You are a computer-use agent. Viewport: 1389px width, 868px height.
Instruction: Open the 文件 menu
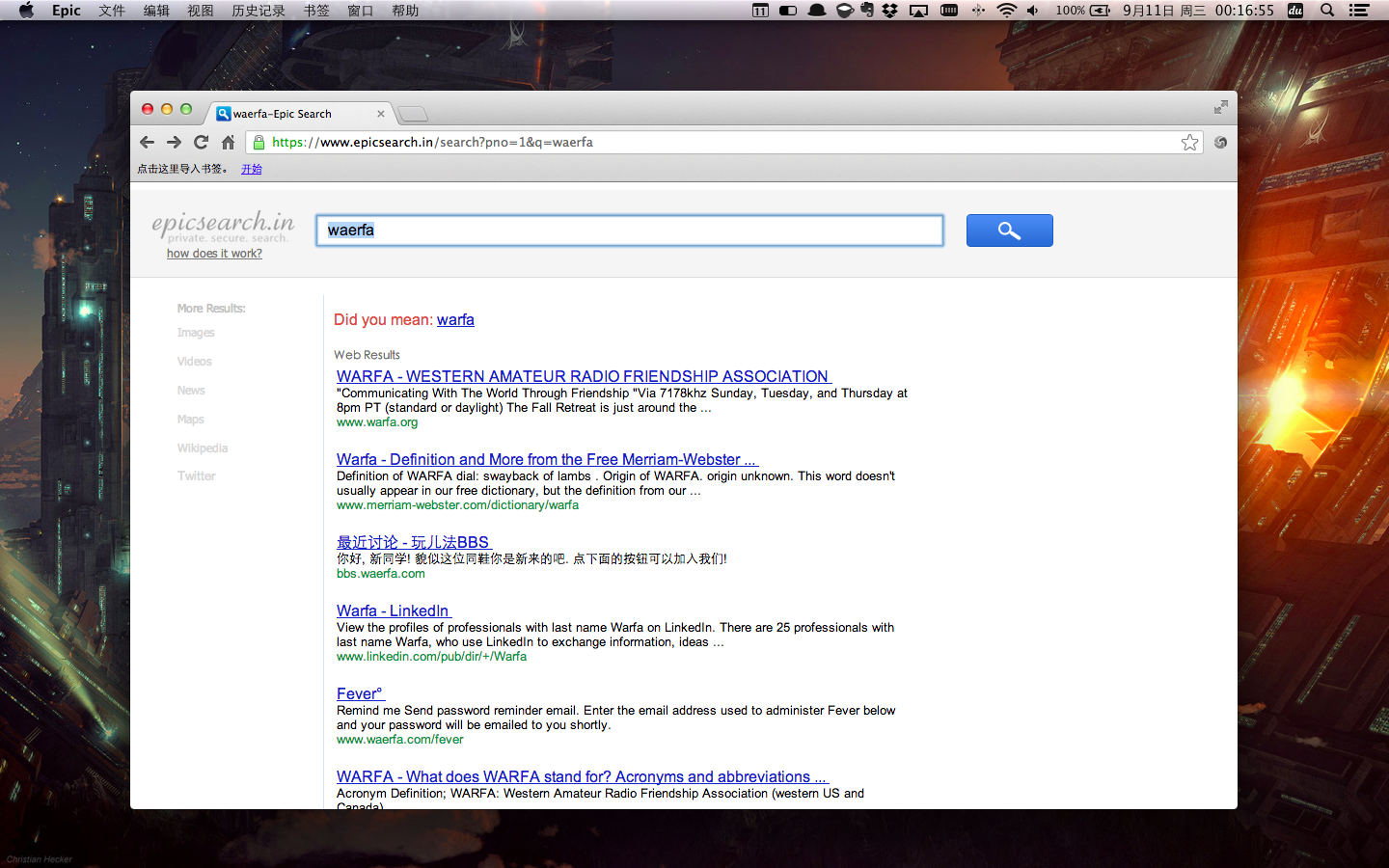click(x=112, y=11)
